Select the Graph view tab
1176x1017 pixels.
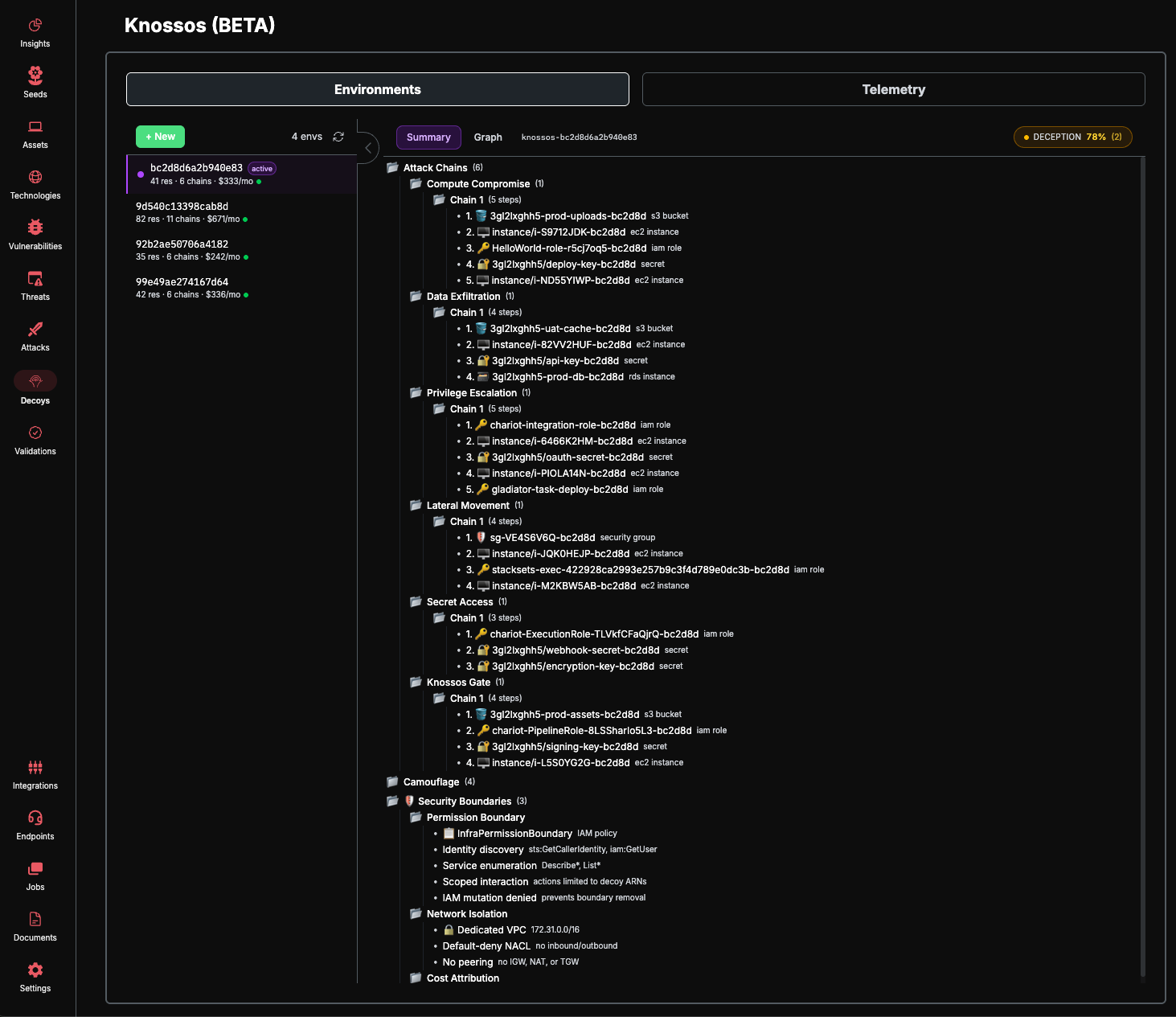pyautogui.click(x=488, y=137)
